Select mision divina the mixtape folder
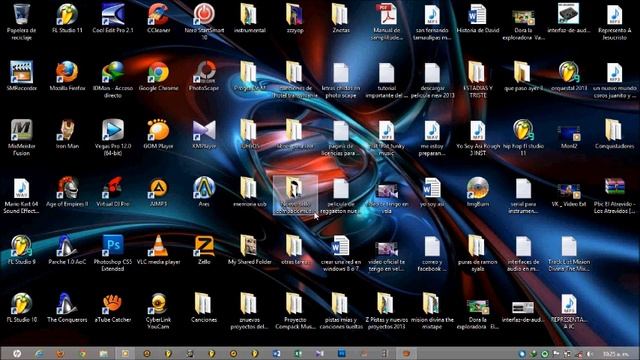This screenshot has width=640, height=360. tap(432, 311)
